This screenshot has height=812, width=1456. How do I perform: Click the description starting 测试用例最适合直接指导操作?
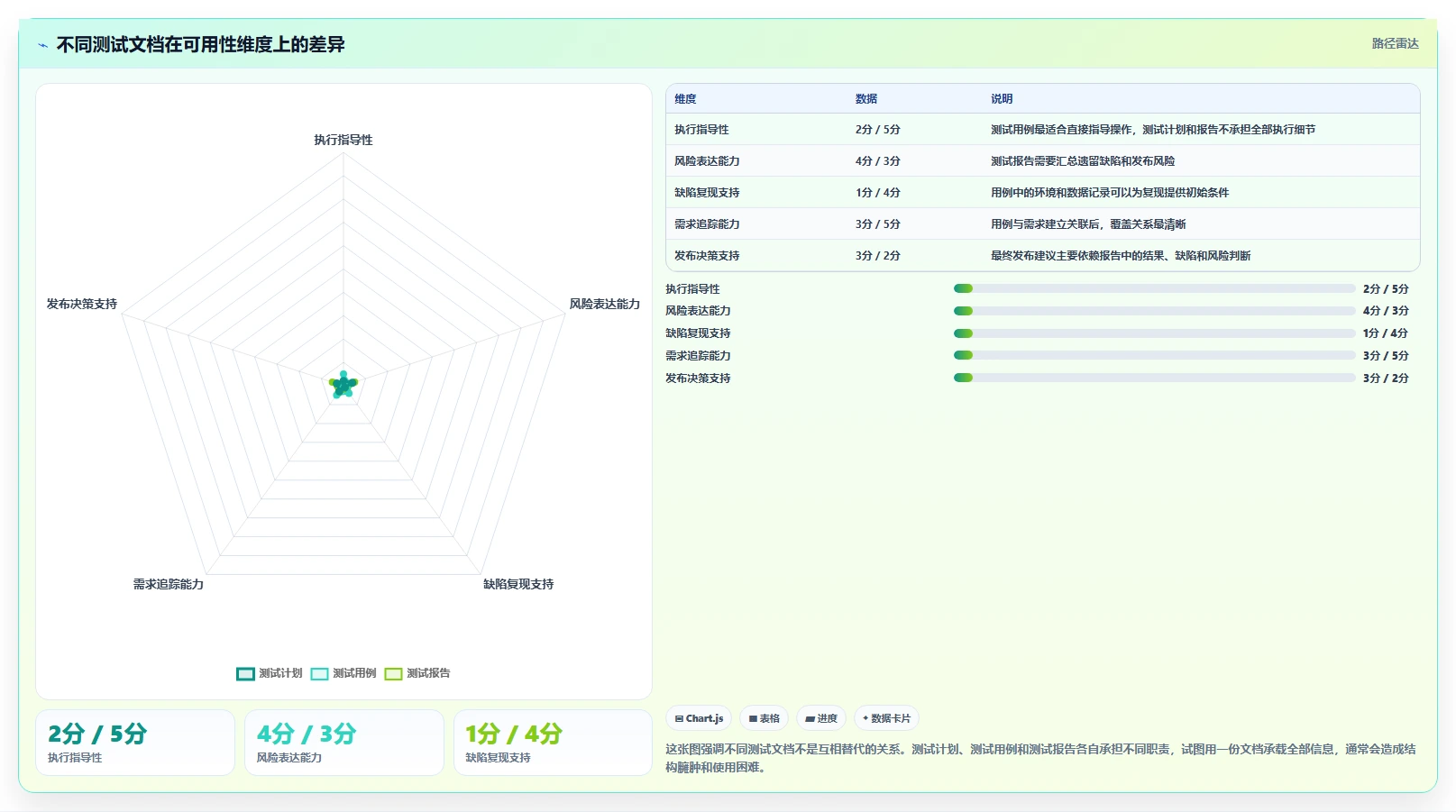tap(1153, 130)
